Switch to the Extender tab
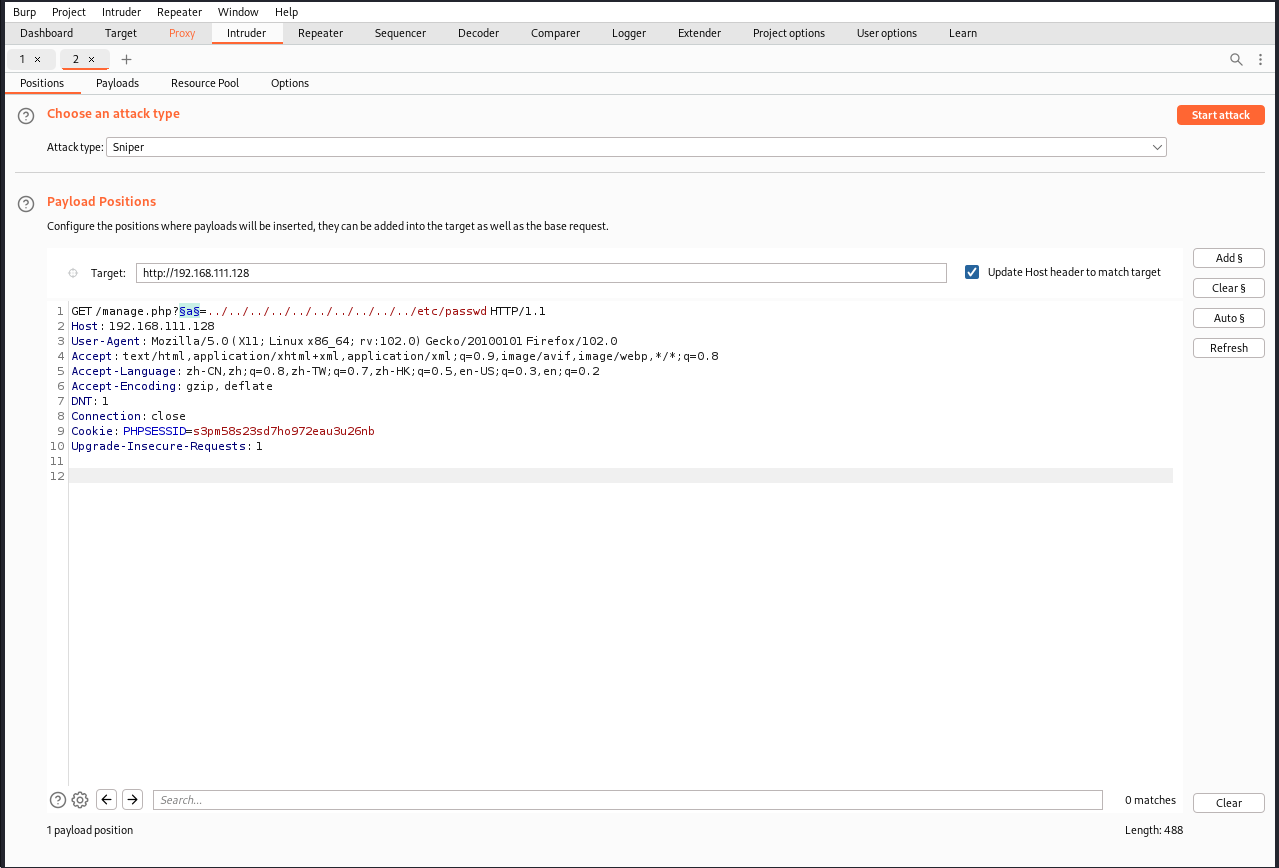This screenshot has height=868, width=1279. tap(699, 33)
